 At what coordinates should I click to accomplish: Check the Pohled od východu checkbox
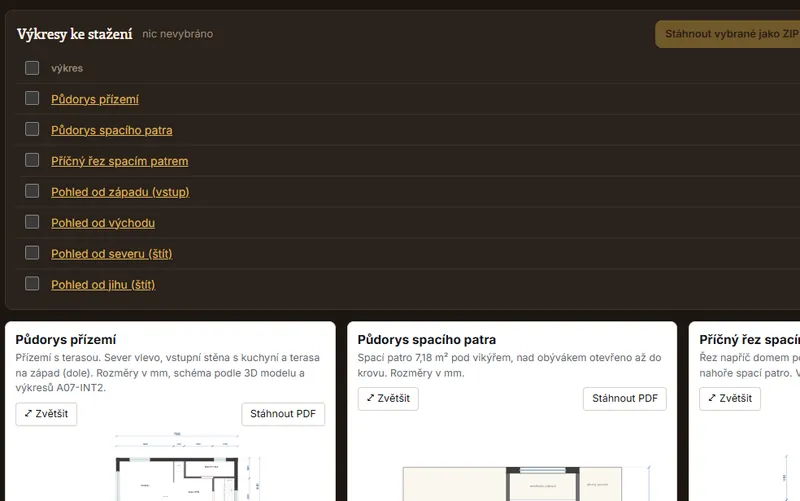click(32, 222)
